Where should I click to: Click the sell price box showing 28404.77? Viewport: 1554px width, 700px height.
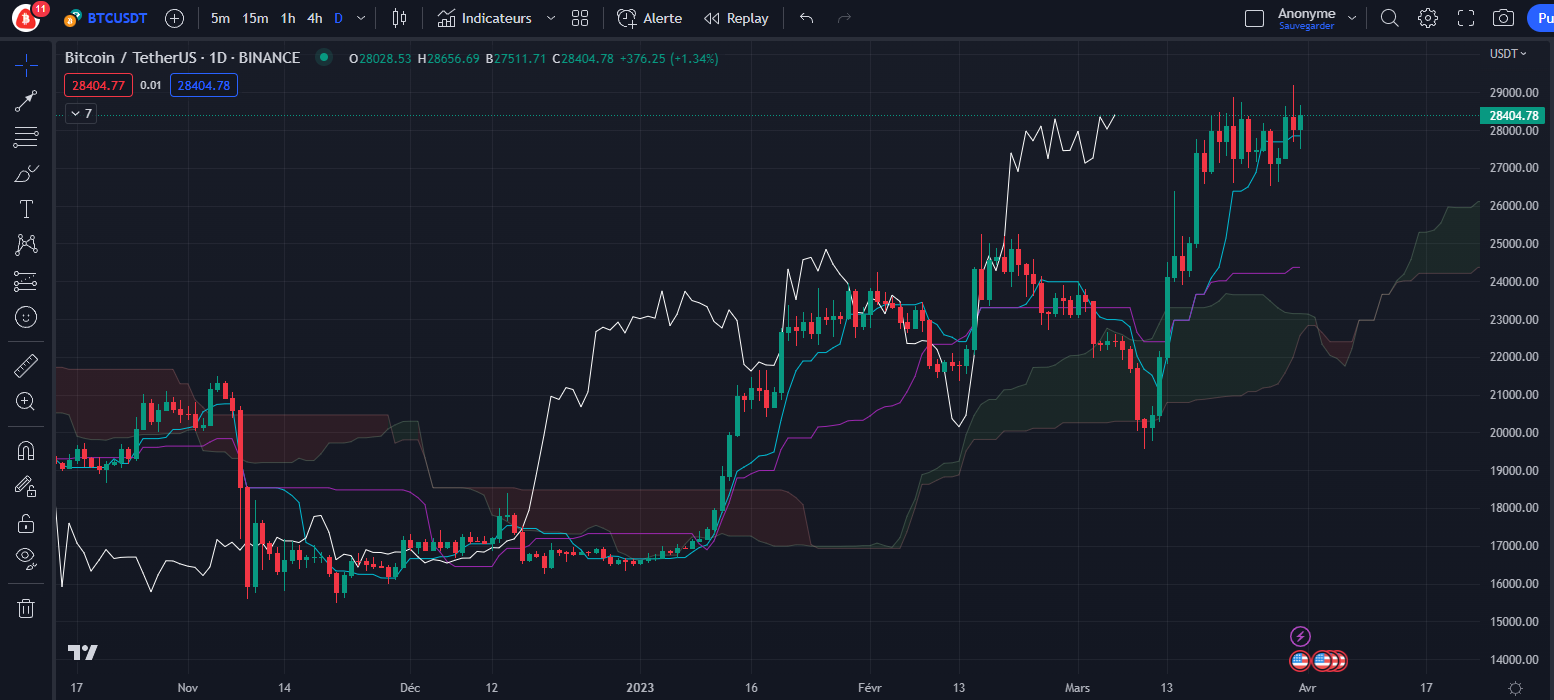click(97, 85)
